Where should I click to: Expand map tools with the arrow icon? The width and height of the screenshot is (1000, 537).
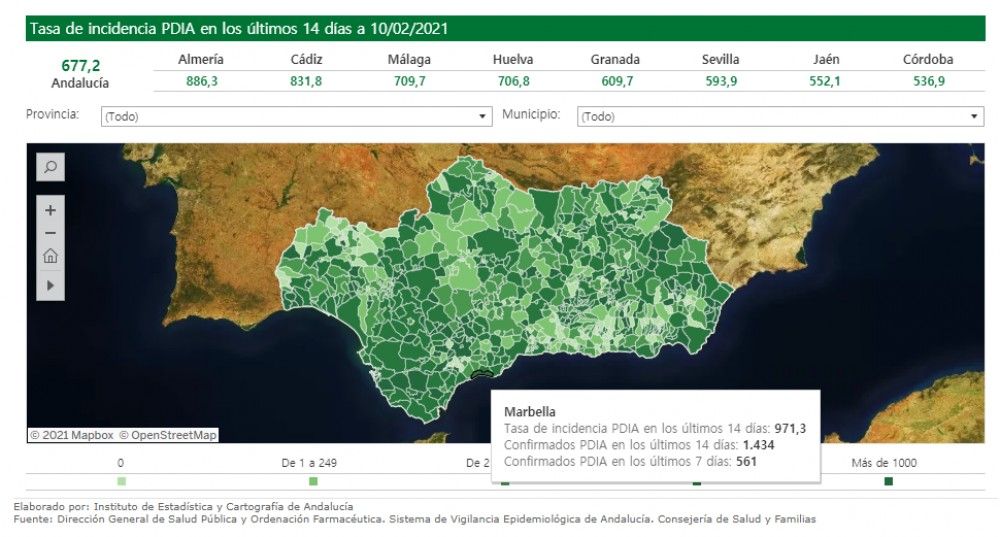coord(50,285)
